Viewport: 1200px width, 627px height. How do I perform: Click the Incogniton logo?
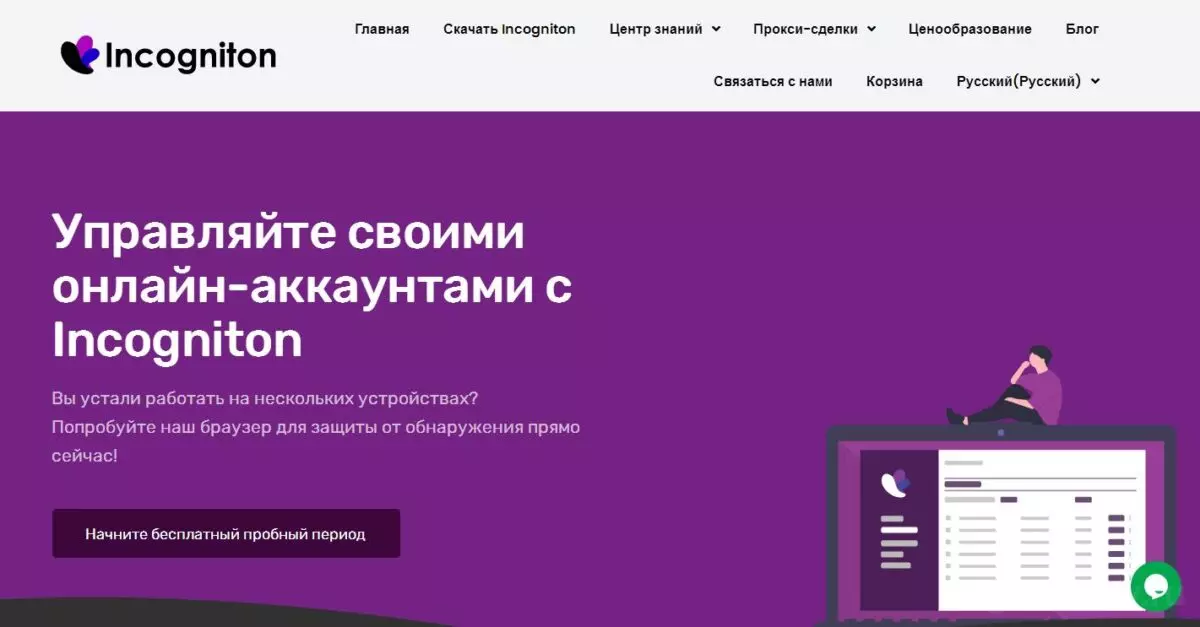click(168, 55)
